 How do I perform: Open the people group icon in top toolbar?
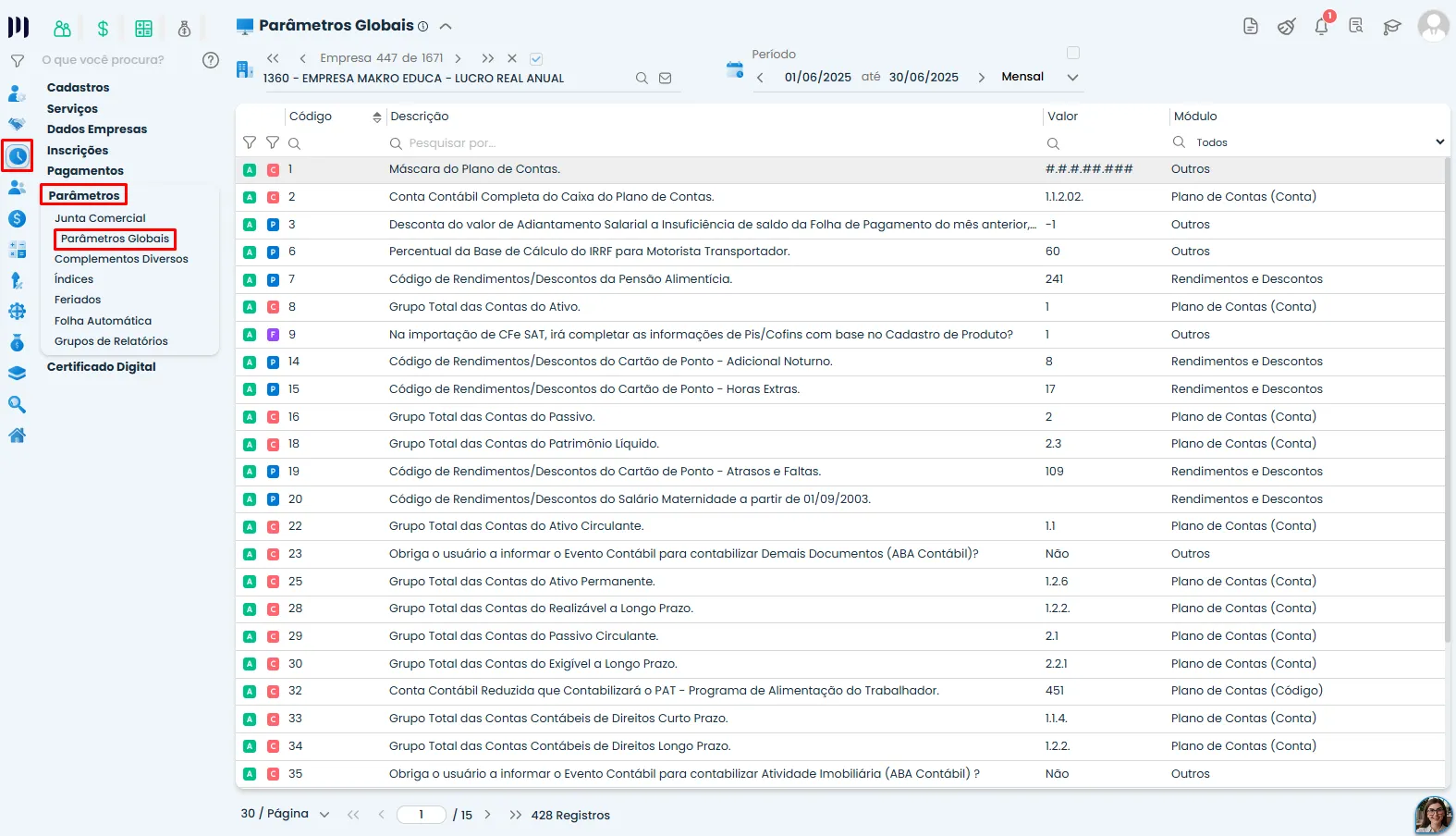click(62, 29)
